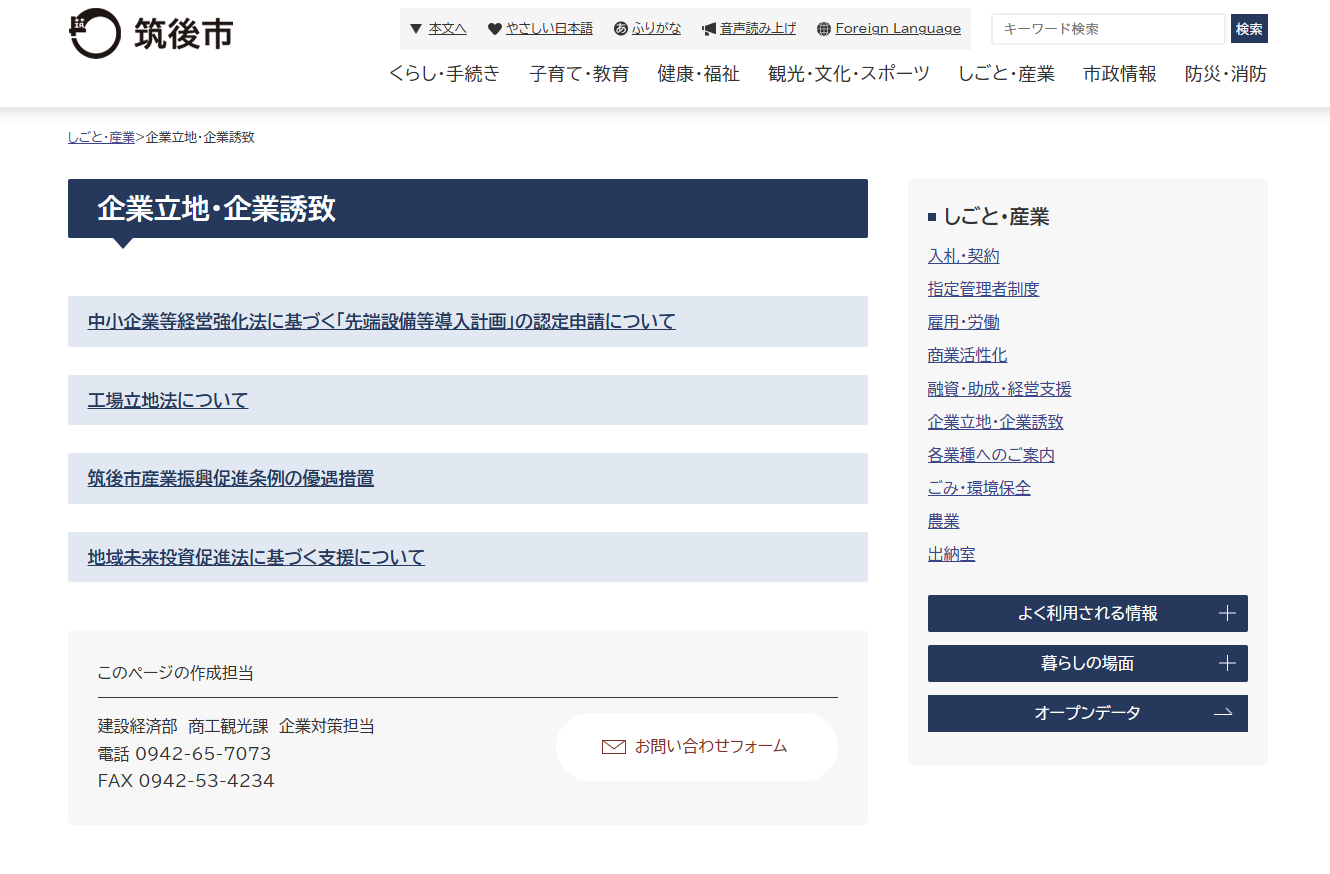The width and height of the screenshot is (1330, 874).
Task: Click the arrow icon on オープンデータ
Action: point(1223,713)
